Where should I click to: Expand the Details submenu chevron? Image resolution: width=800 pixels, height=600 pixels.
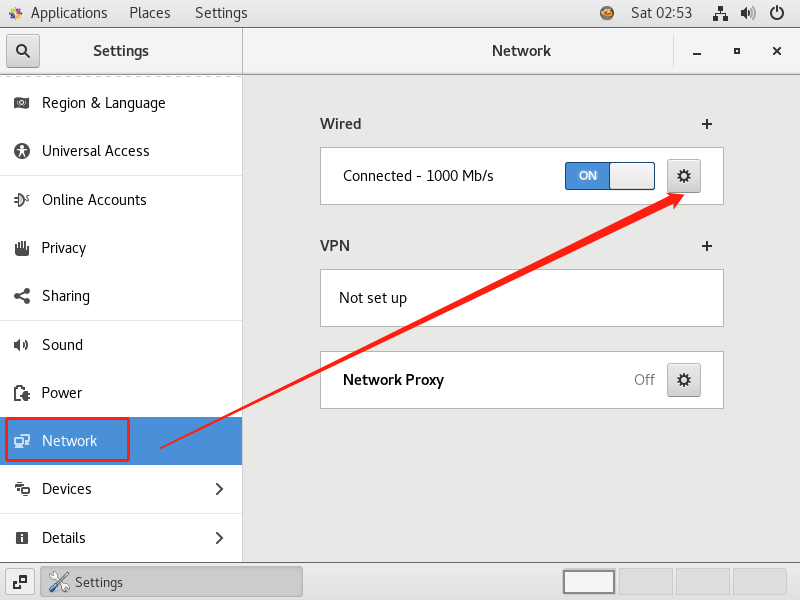click(219, 538)
